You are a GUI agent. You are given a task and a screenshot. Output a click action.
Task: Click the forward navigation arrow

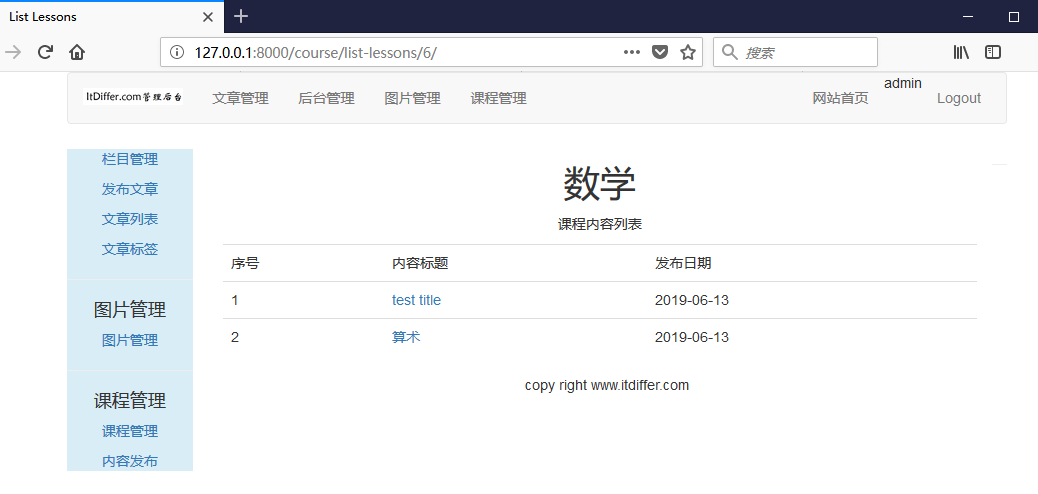(x=13, y=52)
